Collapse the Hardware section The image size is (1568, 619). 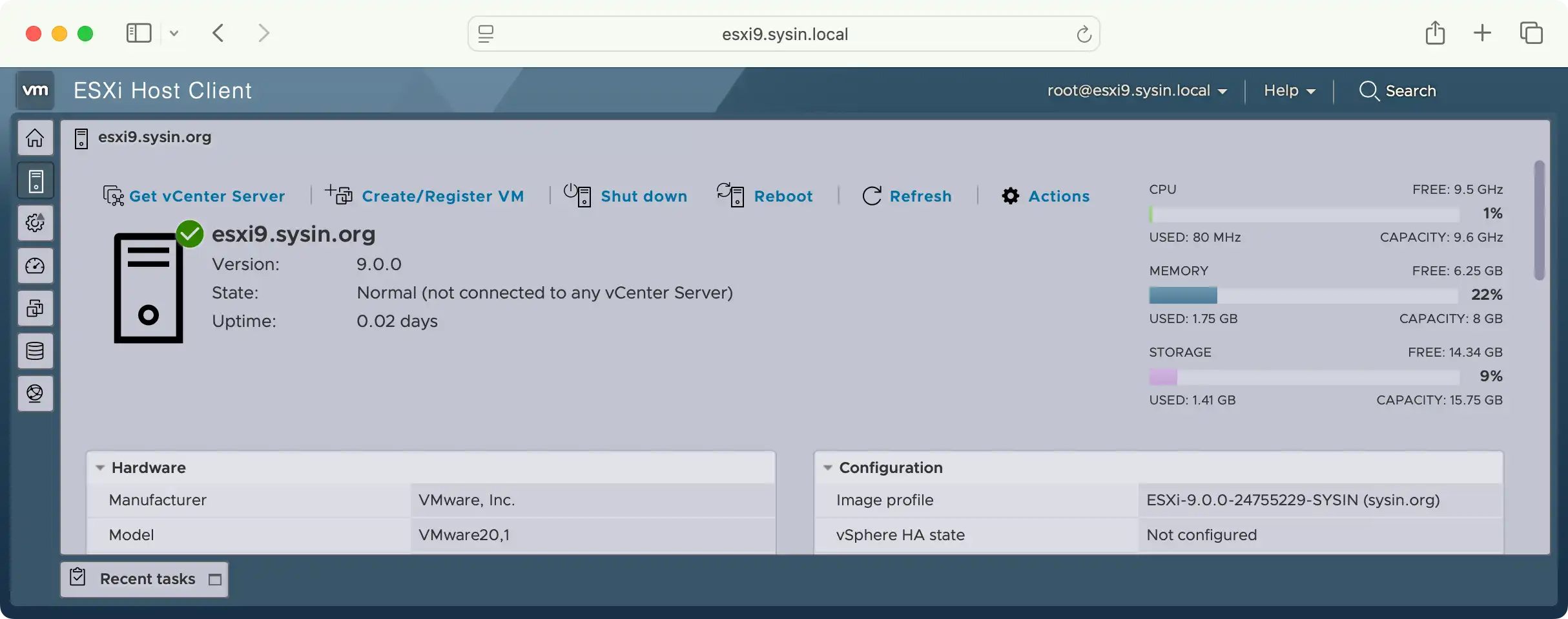(100, 467)
